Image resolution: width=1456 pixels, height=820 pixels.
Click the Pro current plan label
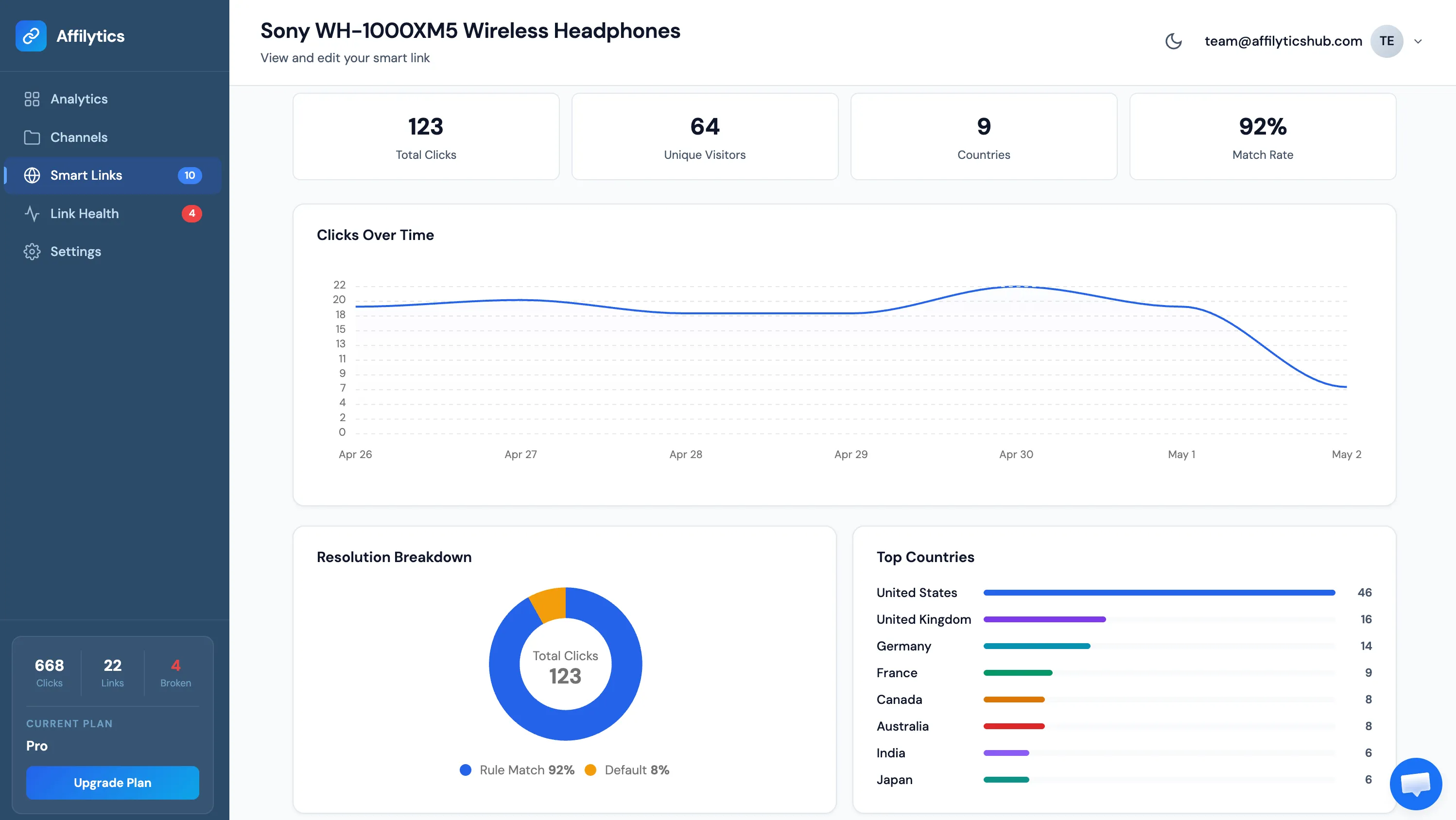(x=37, y=746)
